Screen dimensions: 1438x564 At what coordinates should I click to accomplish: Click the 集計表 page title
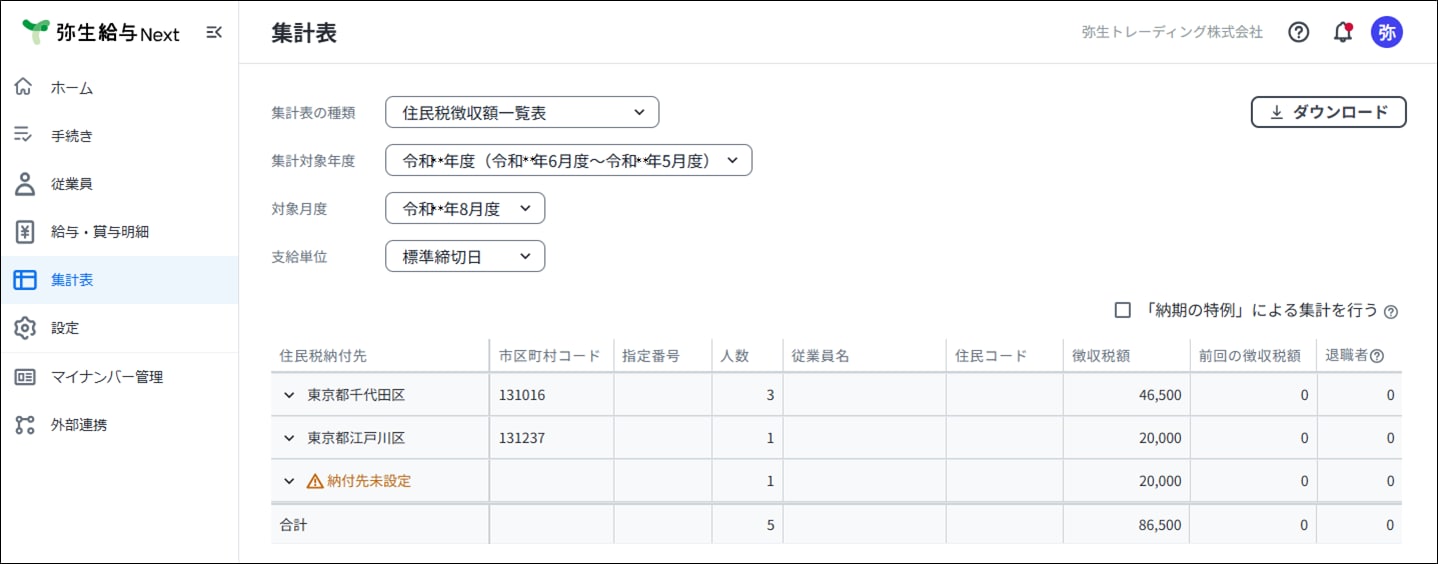coord(304,33)
